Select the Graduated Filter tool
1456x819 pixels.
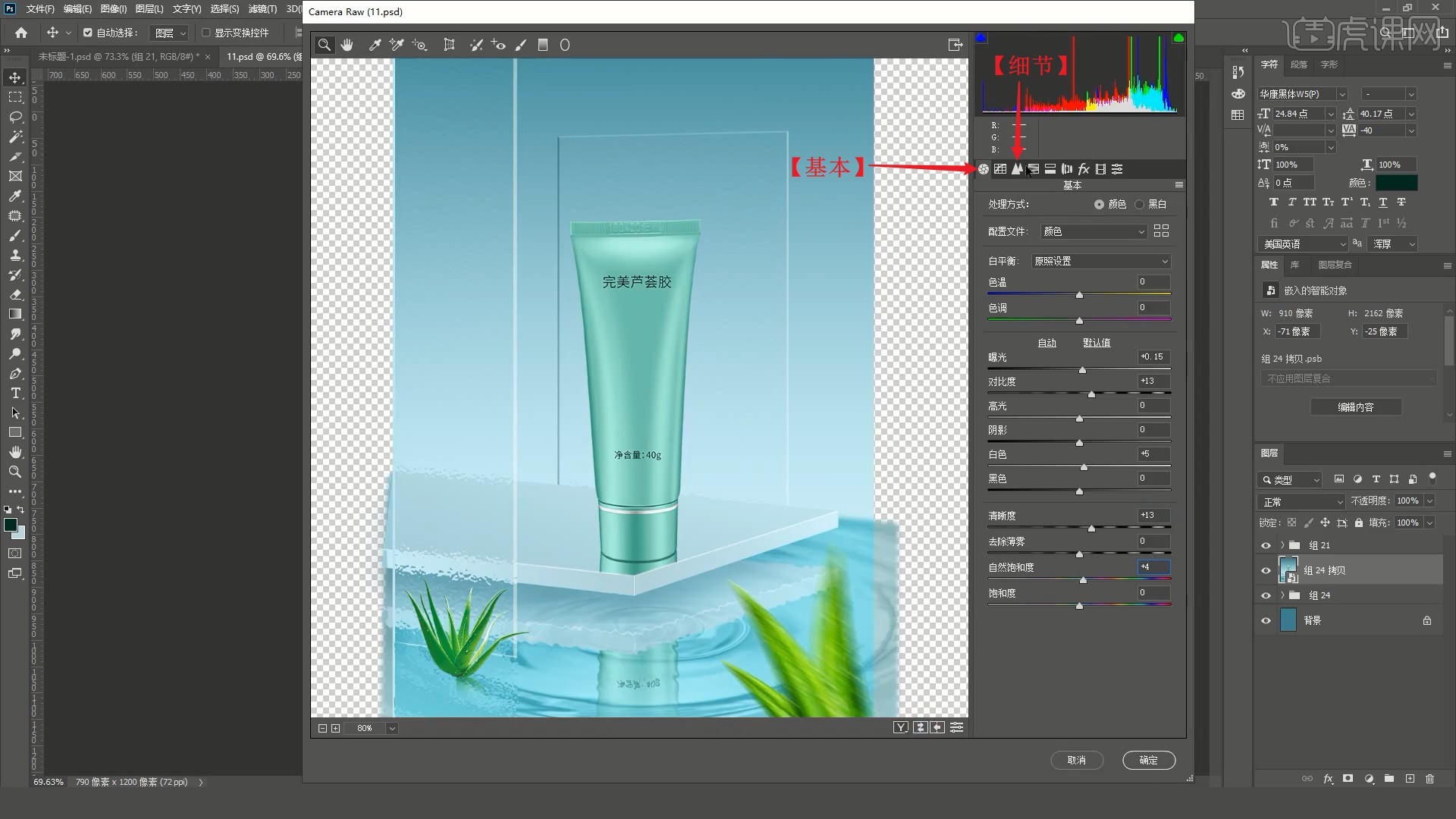tap(543, 45)
